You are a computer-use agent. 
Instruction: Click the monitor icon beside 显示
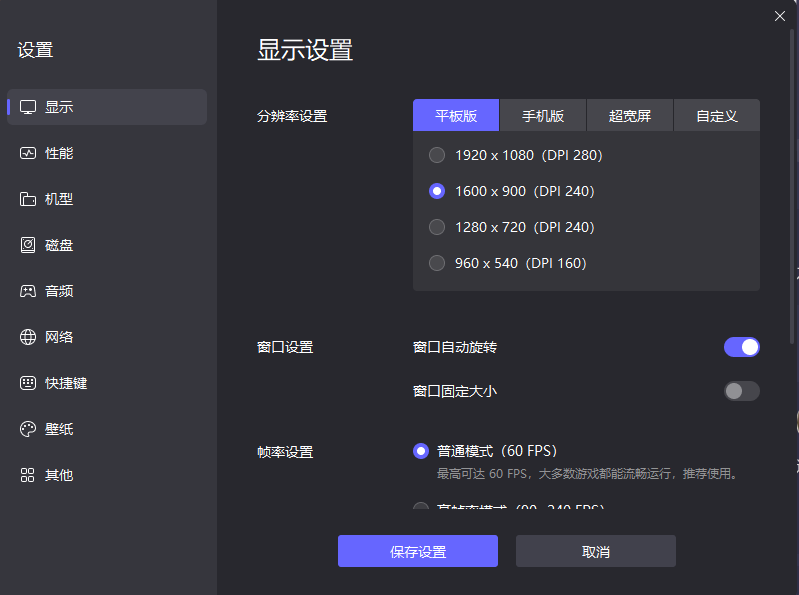click(x=28, y=107)
